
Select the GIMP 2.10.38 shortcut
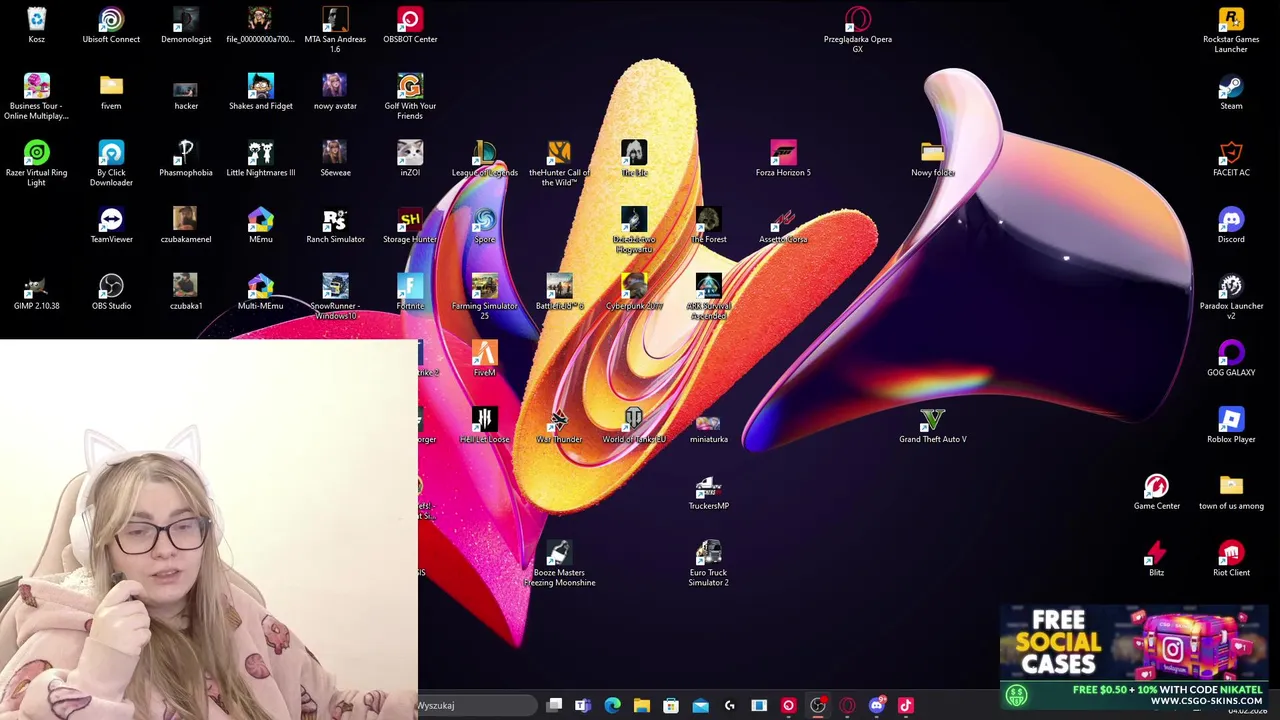[x=36, y=293]
